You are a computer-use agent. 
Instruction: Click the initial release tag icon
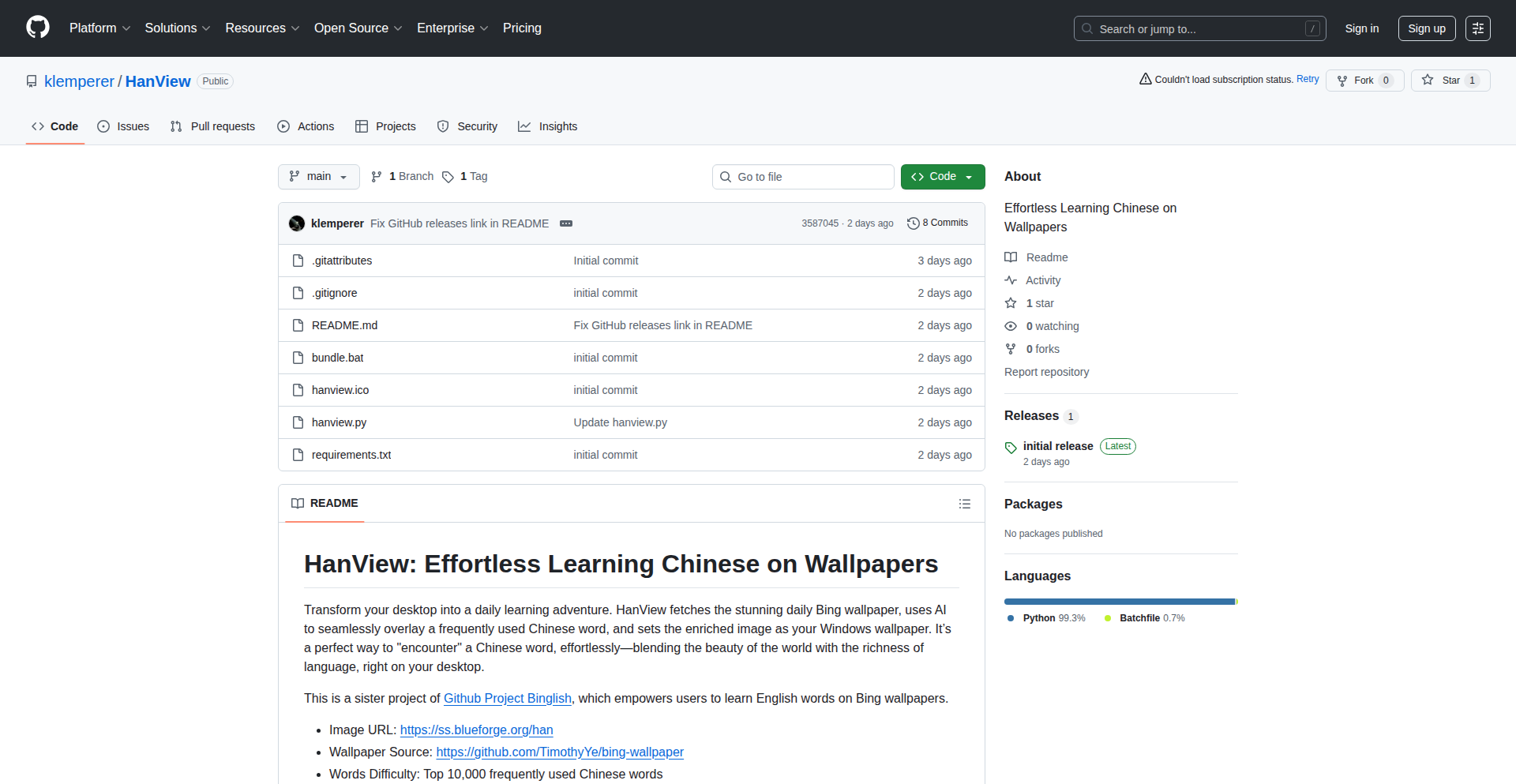[1011, 448]
